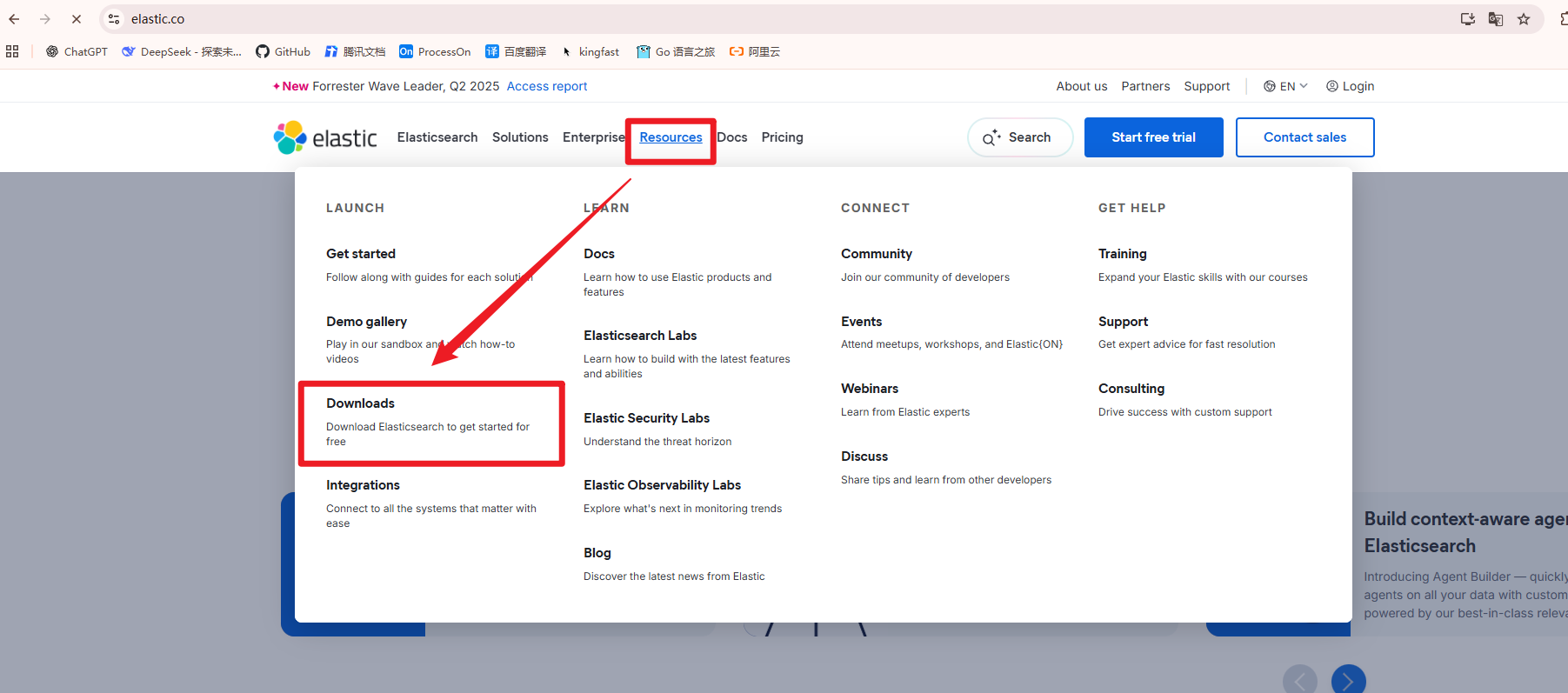Image resolution: width=1568 pixels, height=693 pixels.
Task: Open the Pricing nav item
Action: 783,137
